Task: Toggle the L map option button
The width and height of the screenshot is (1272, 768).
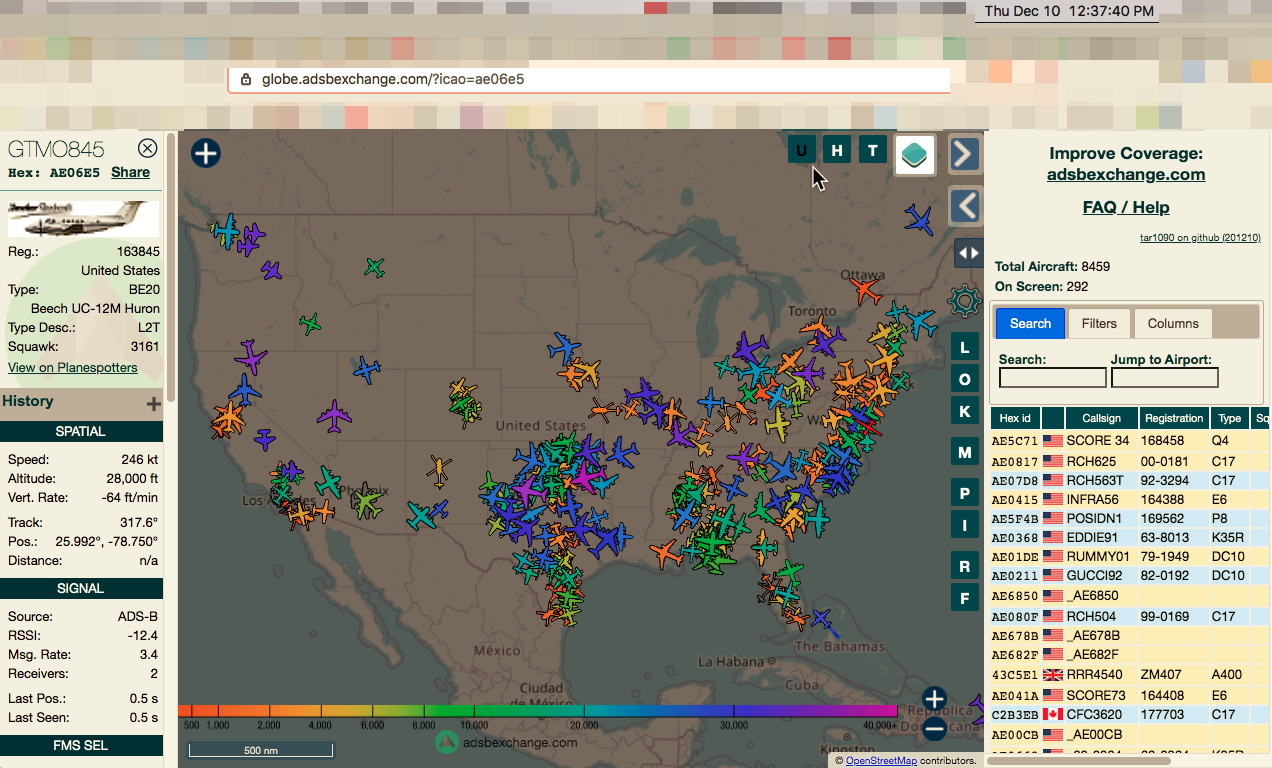Action: click(965, 348)
